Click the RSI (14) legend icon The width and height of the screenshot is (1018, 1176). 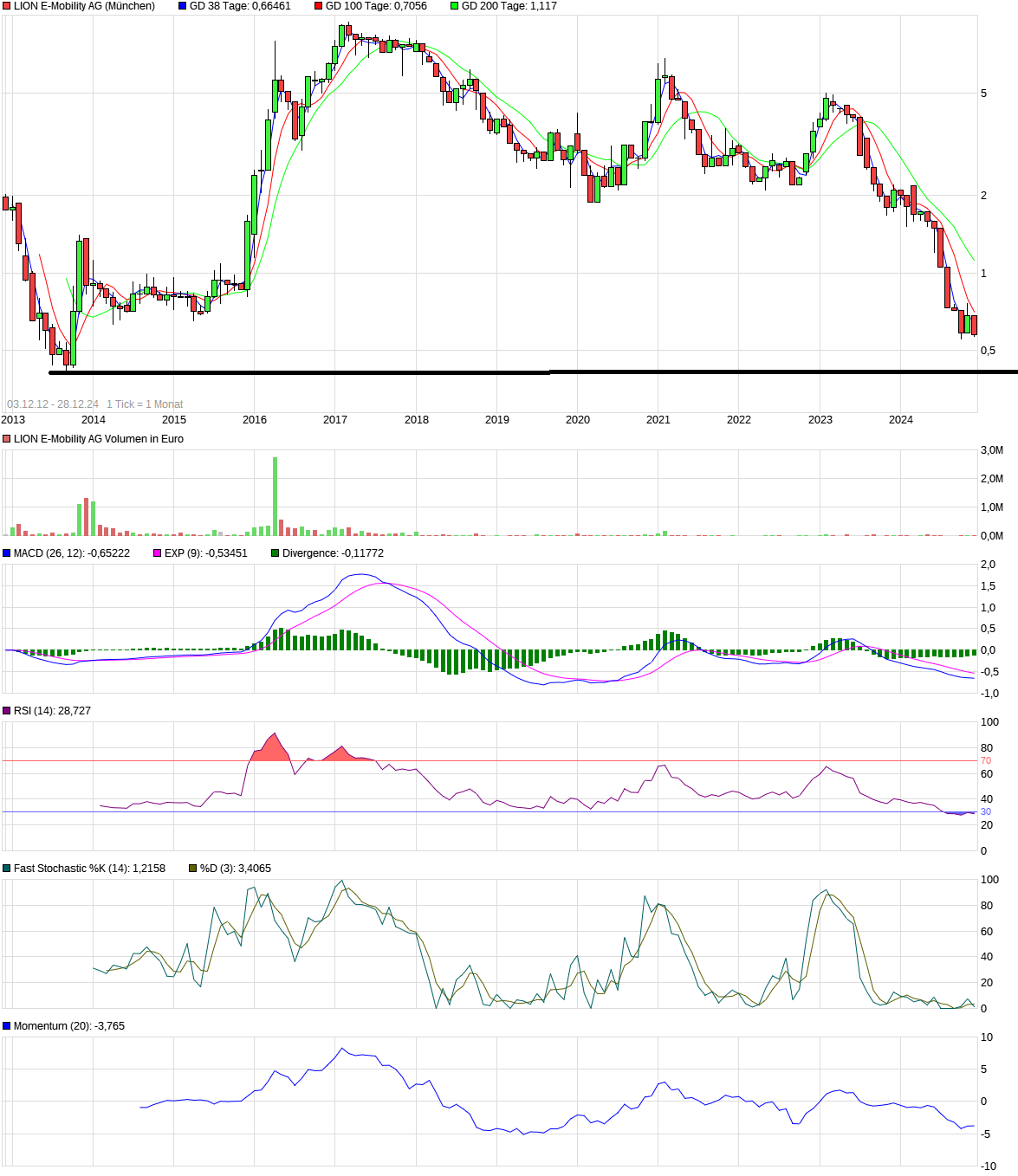click(x=7, y=708)
